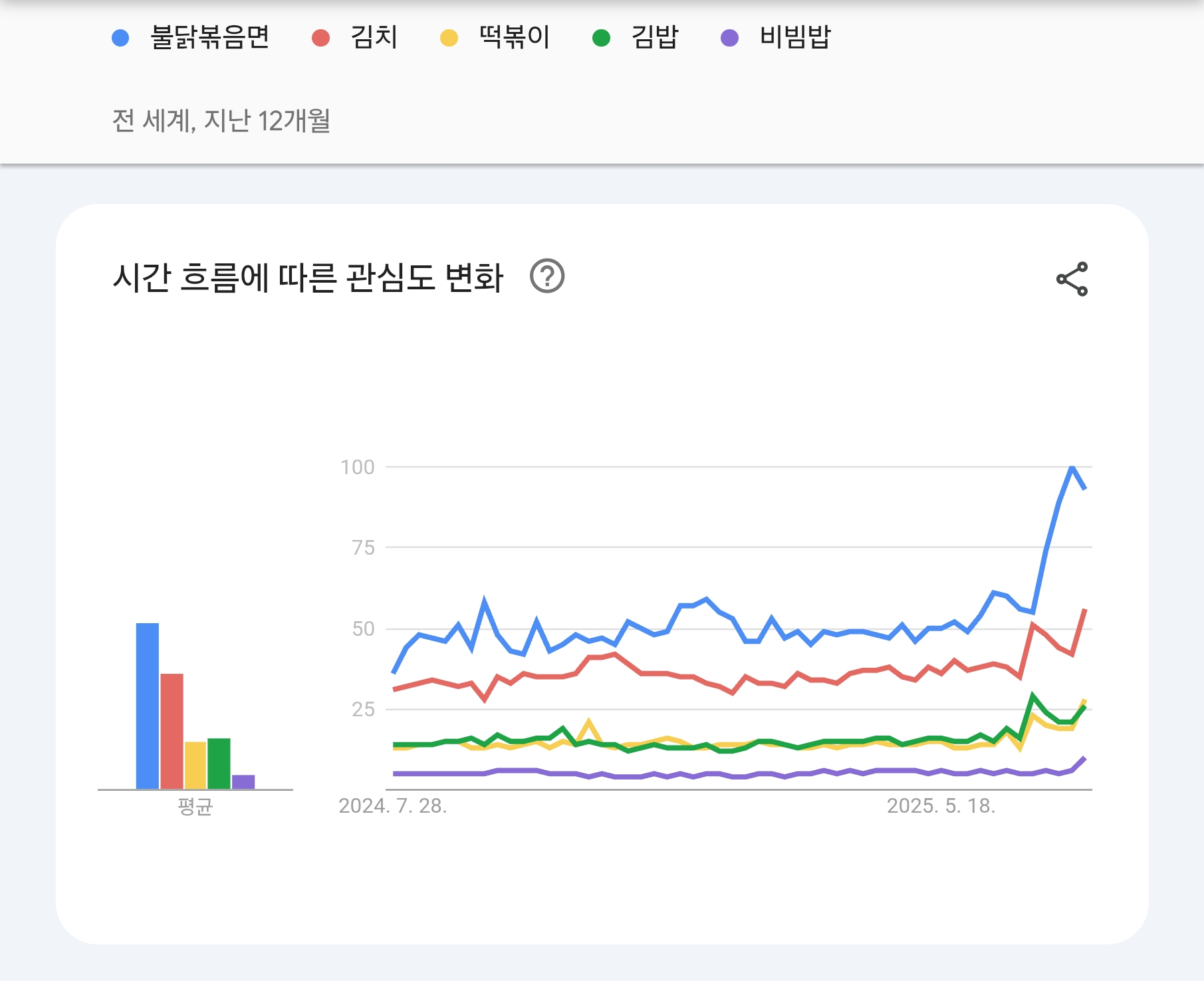This screenshot has width=1204, height=981.
Task: Select the 김치 legend label
Action: coord(374,37)
